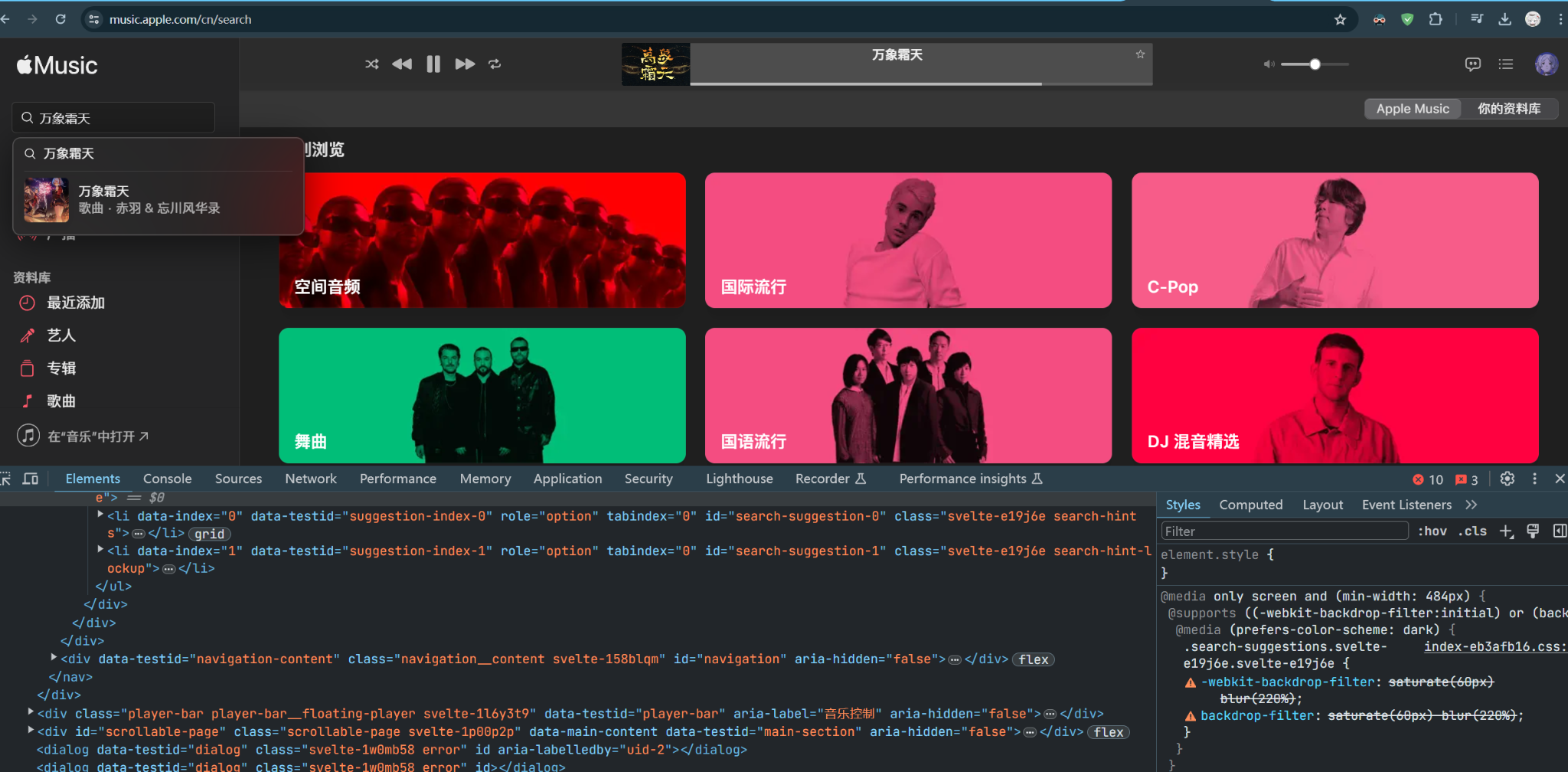The width and height of the screenshot is (1568, 772).
Task: Open the playback queue list
Action: coord(1505,64)
